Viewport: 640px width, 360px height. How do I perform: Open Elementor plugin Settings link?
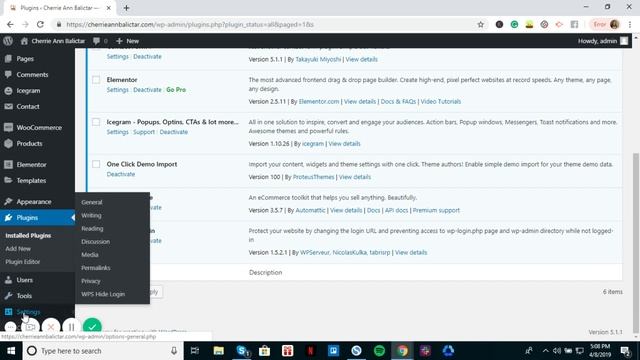[x=118, y=90]
